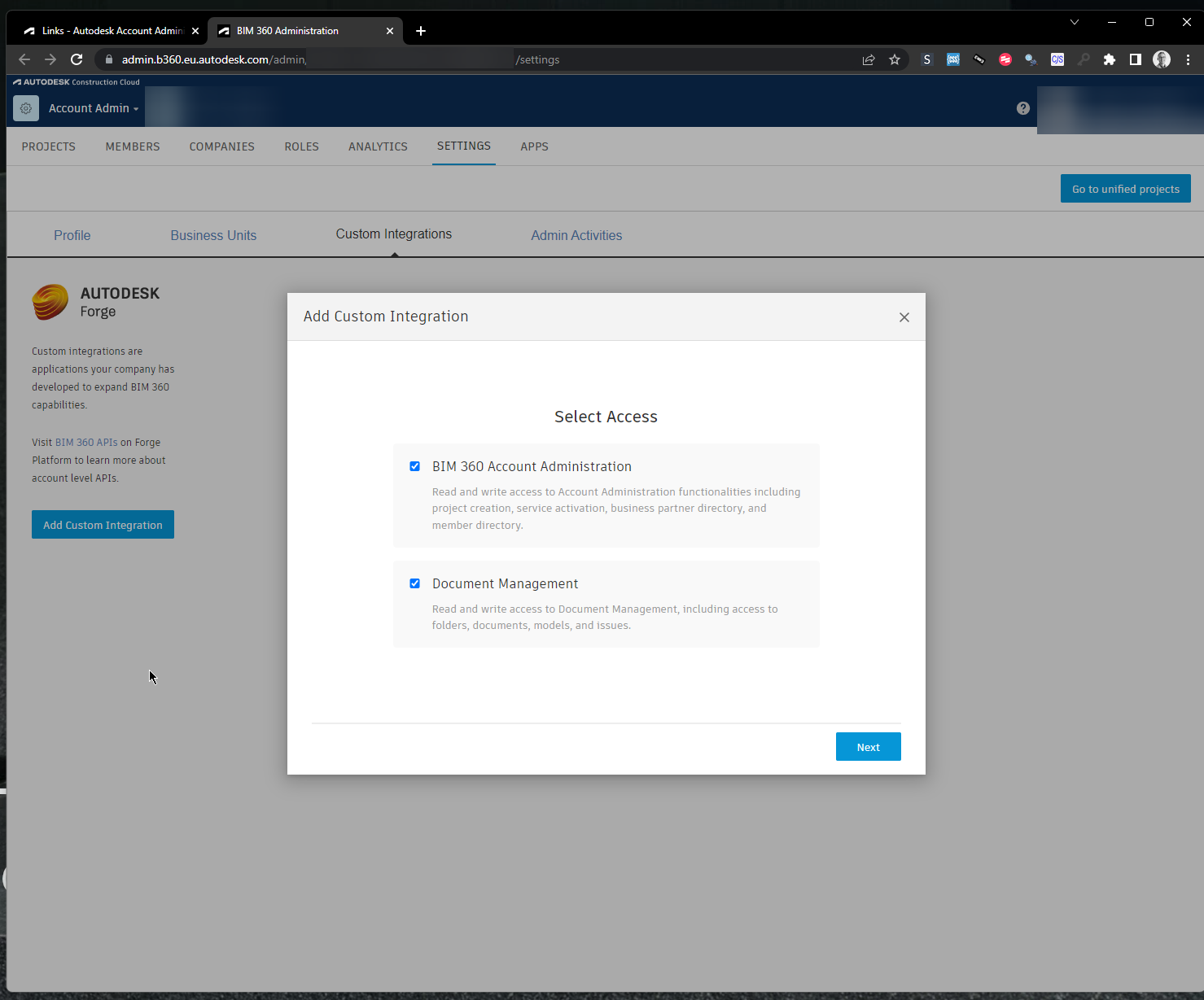Viewport: 1204px width, 1000px height.
Task: Click the Add Custom Integration sidebar button
Action: click(103, 525)
